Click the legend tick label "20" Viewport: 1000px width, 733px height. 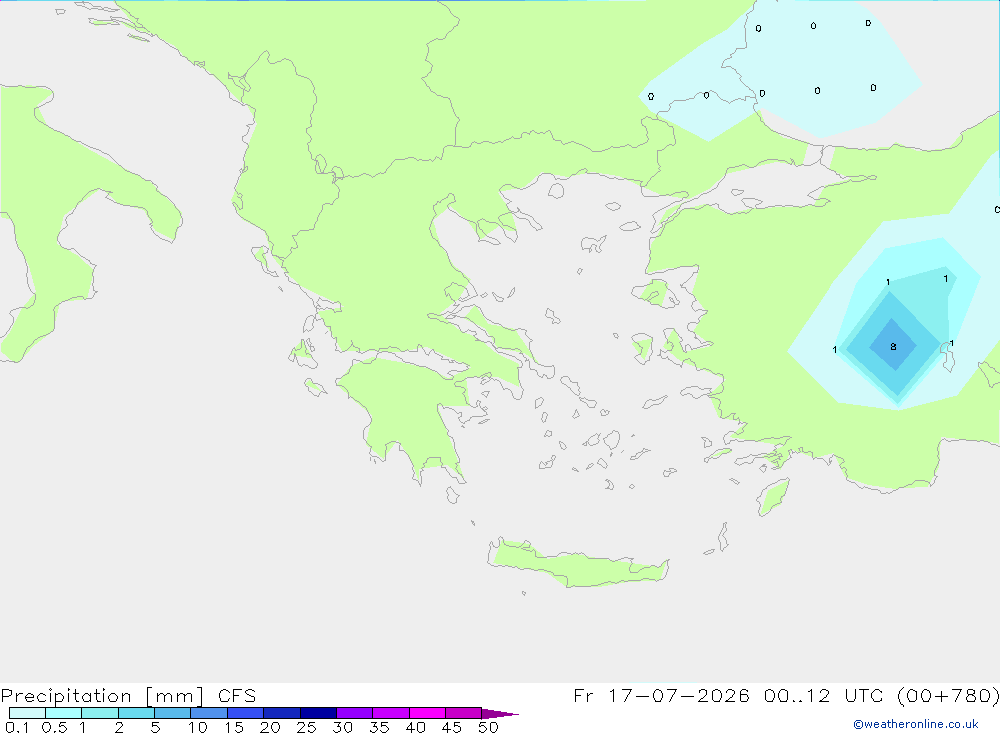pyautogui.click(x=270, y=727)
